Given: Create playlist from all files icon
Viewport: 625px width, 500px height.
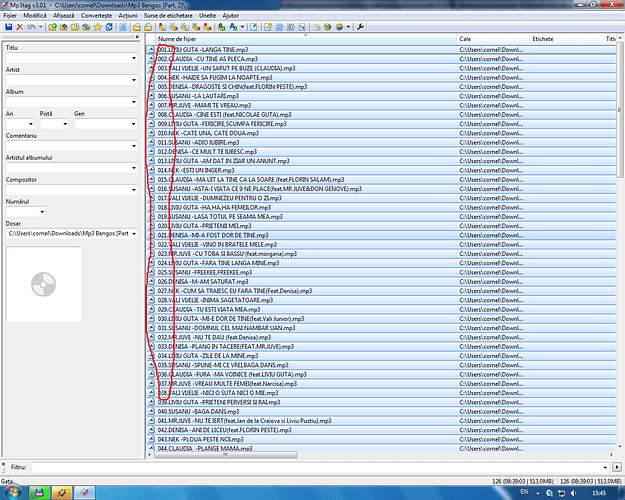Looking at the screenshot, I should coord(137,27).
